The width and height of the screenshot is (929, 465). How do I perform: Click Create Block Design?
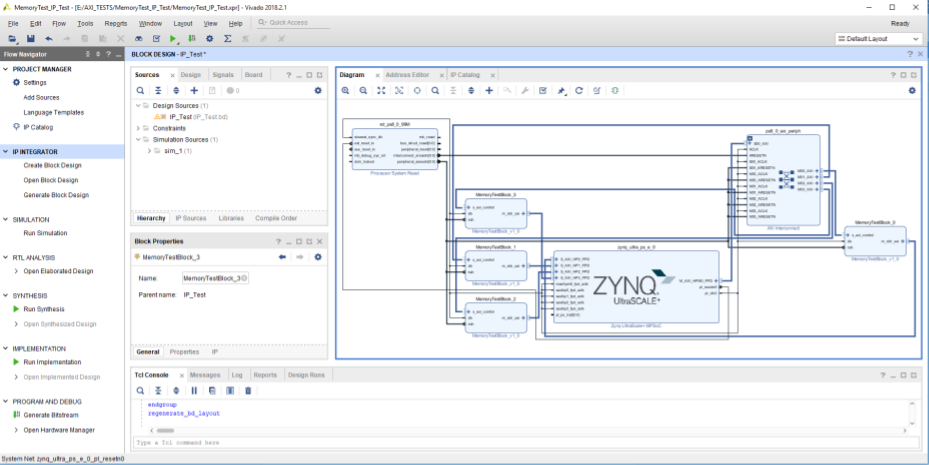pos(53,165)
